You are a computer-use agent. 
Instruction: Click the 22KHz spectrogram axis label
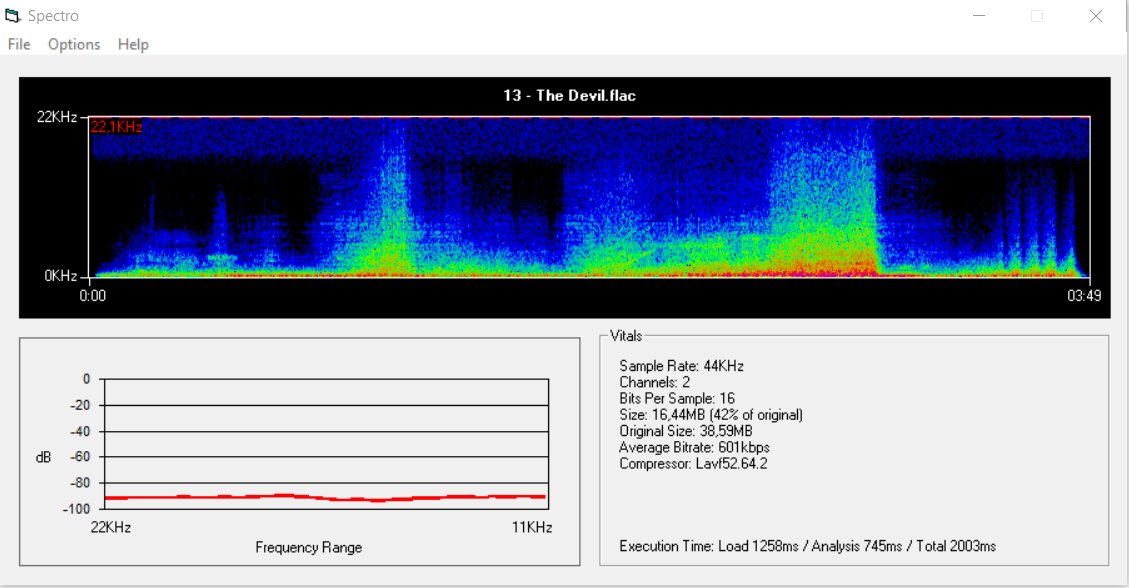57,117
